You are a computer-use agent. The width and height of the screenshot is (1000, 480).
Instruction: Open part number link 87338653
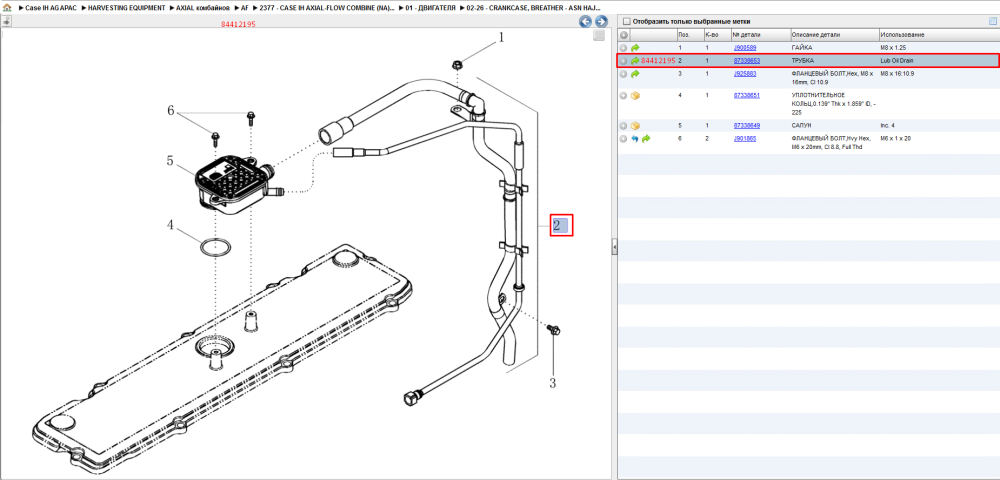point(746,61)
